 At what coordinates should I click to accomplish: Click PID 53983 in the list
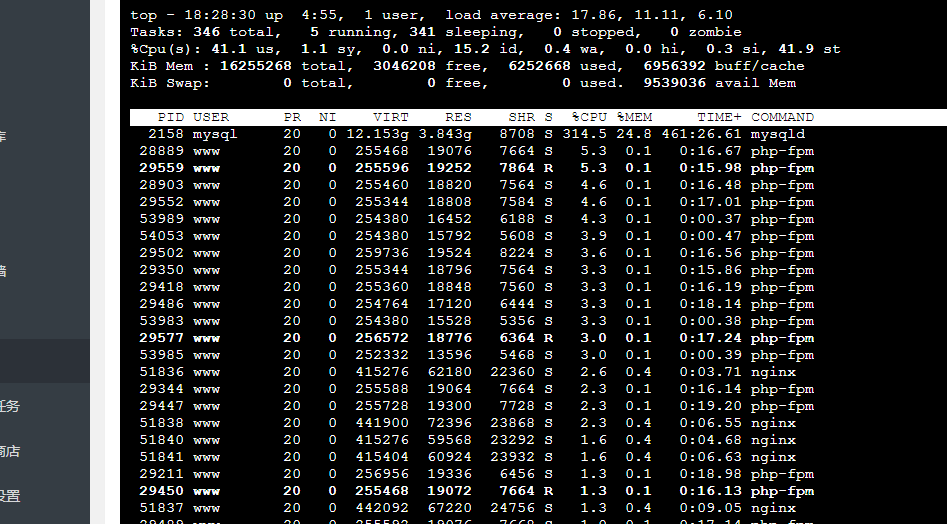[162, 321]
